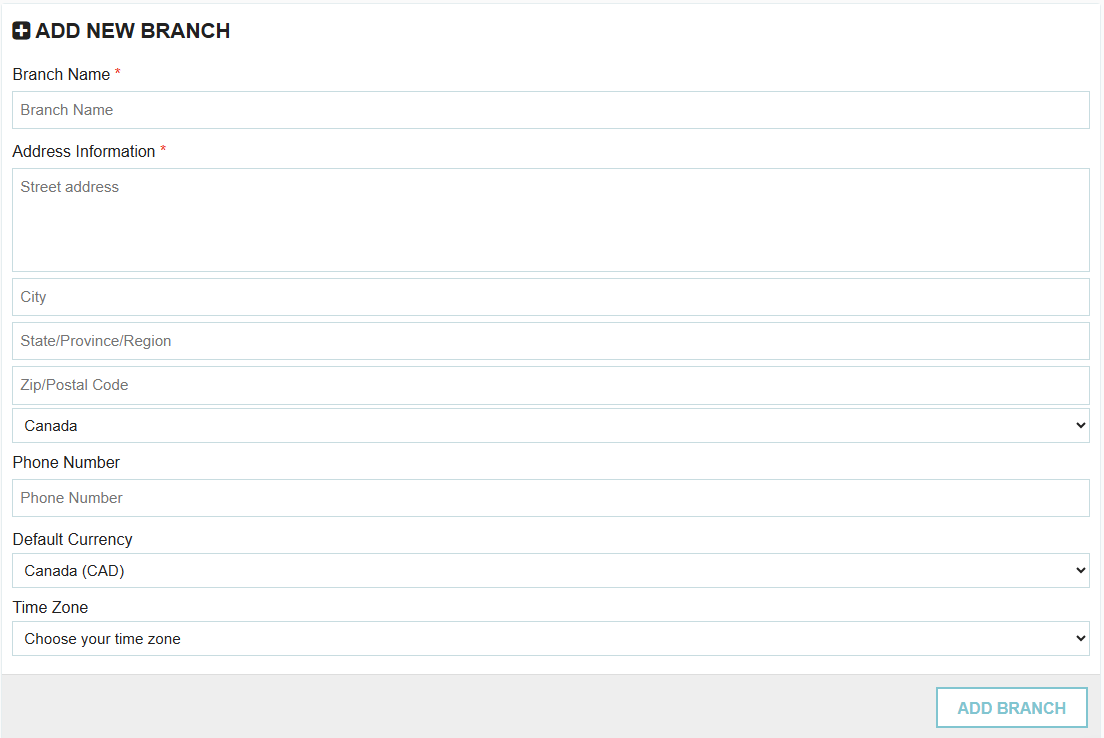Screen dimensions: 1104x738
Task: Click the Default Currency label
Action: click(73, 539)
